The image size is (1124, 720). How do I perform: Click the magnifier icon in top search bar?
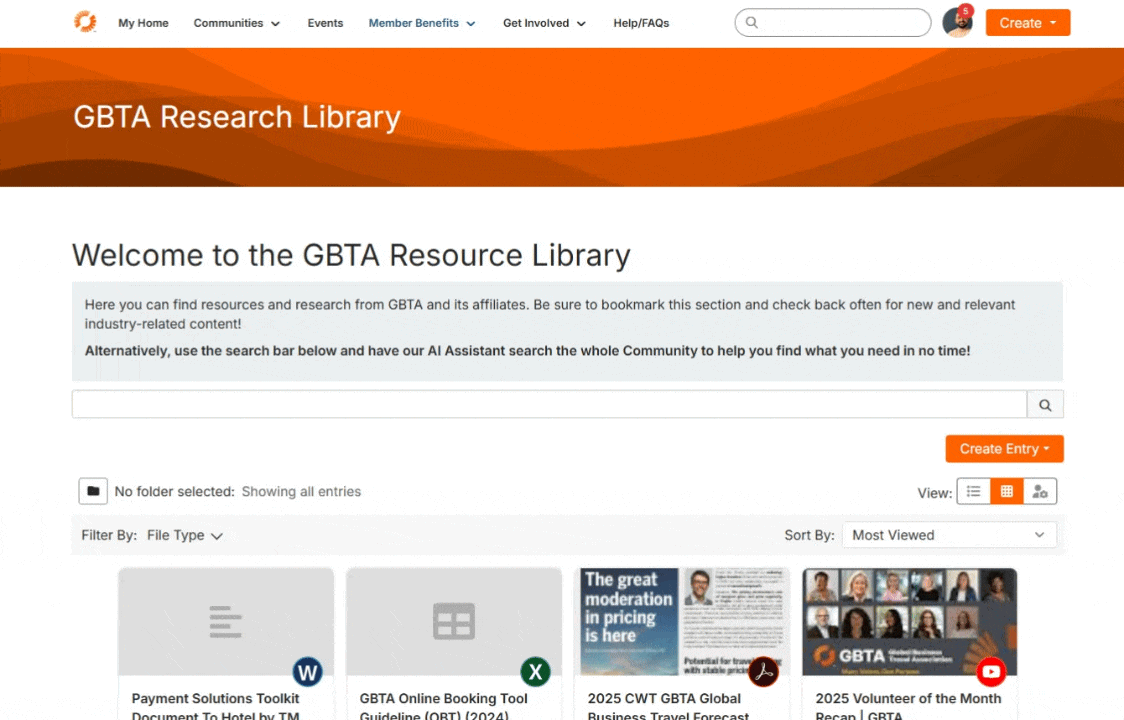[x=751, y=22]
